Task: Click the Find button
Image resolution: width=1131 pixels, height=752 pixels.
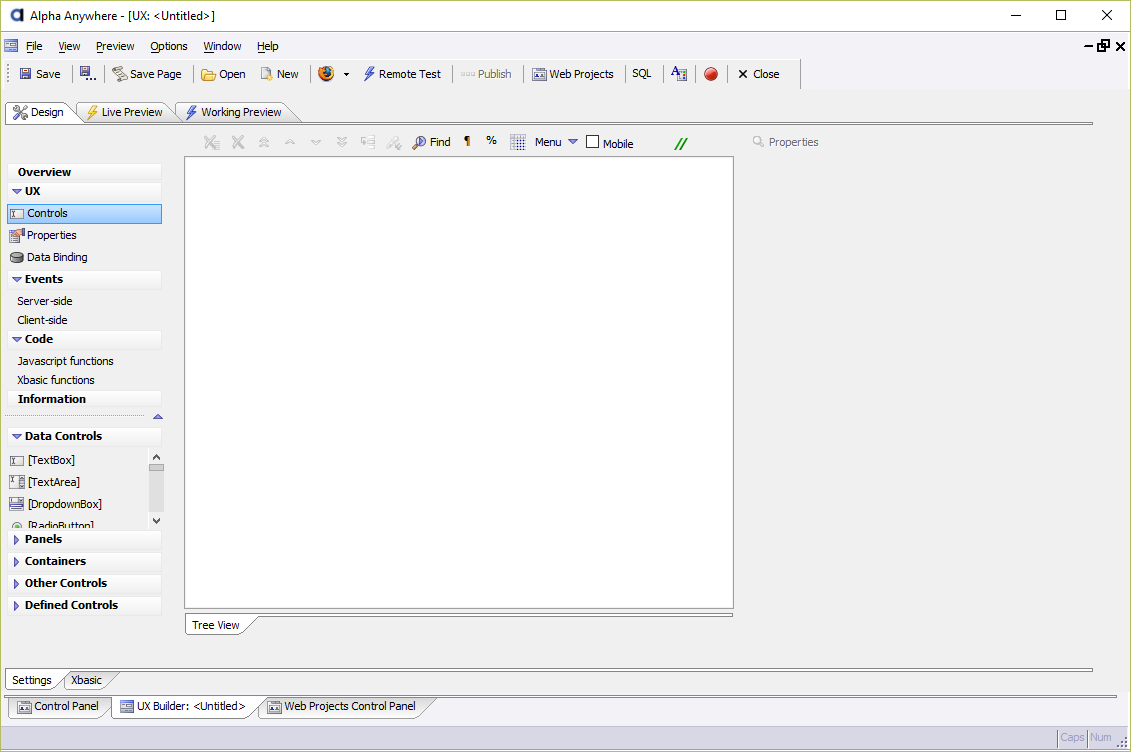Action: pos(431,143)
